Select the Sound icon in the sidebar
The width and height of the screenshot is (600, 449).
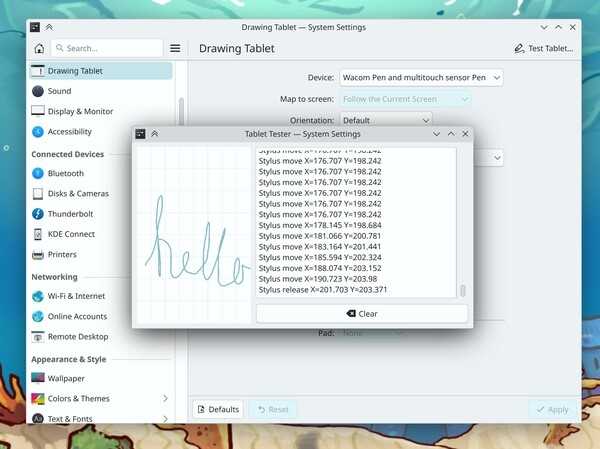click(39, 91)
